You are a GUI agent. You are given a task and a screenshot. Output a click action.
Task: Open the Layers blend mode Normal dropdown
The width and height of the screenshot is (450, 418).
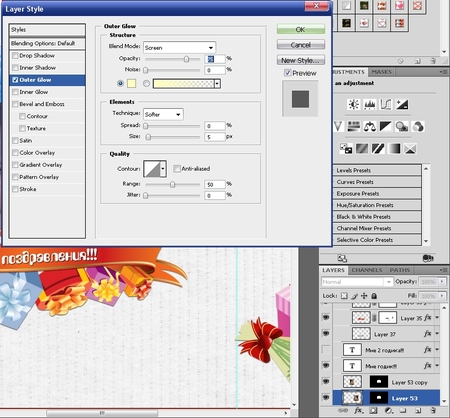click(x=357, y=282)
